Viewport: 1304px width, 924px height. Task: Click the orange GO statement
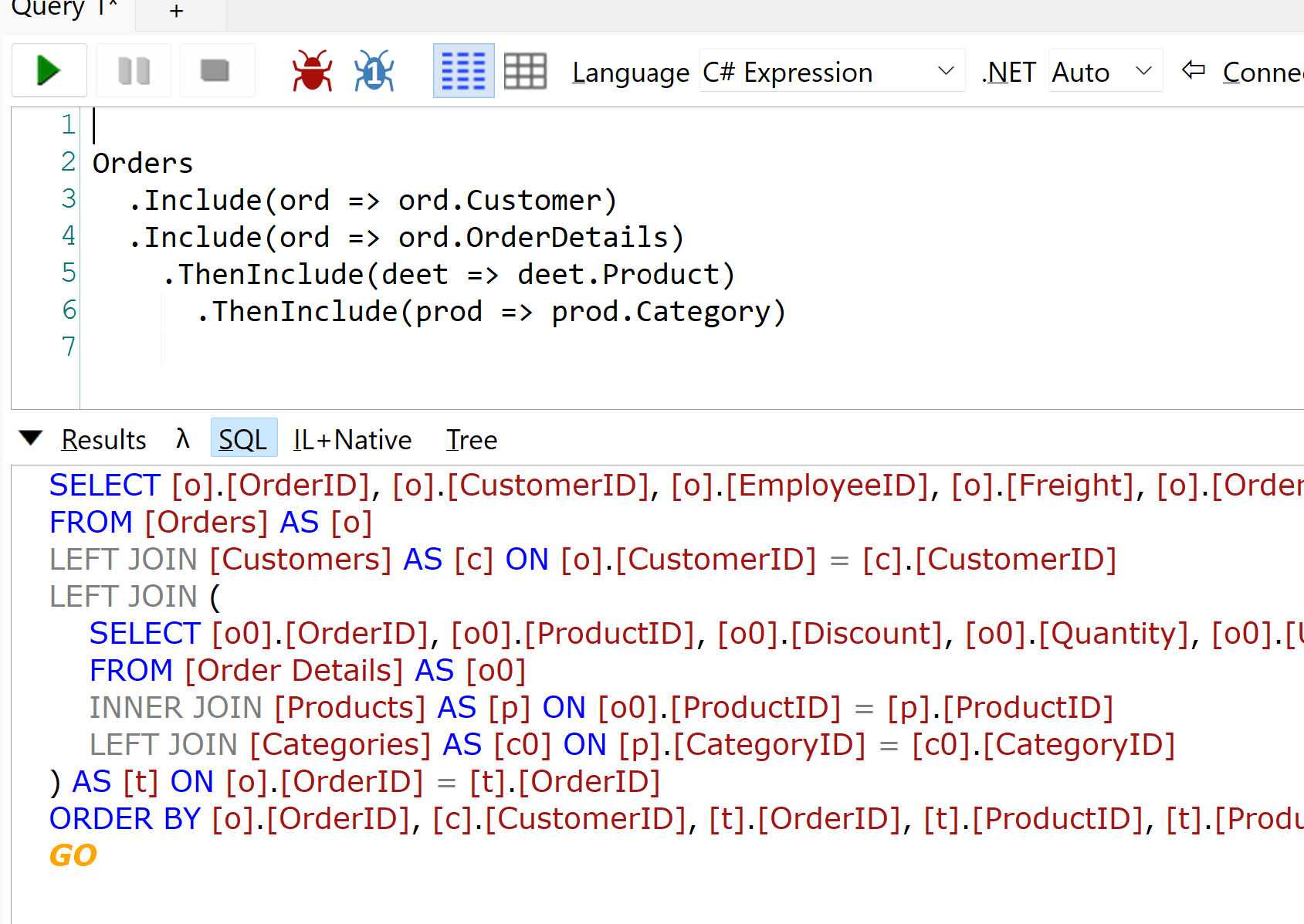pos(73,855)
